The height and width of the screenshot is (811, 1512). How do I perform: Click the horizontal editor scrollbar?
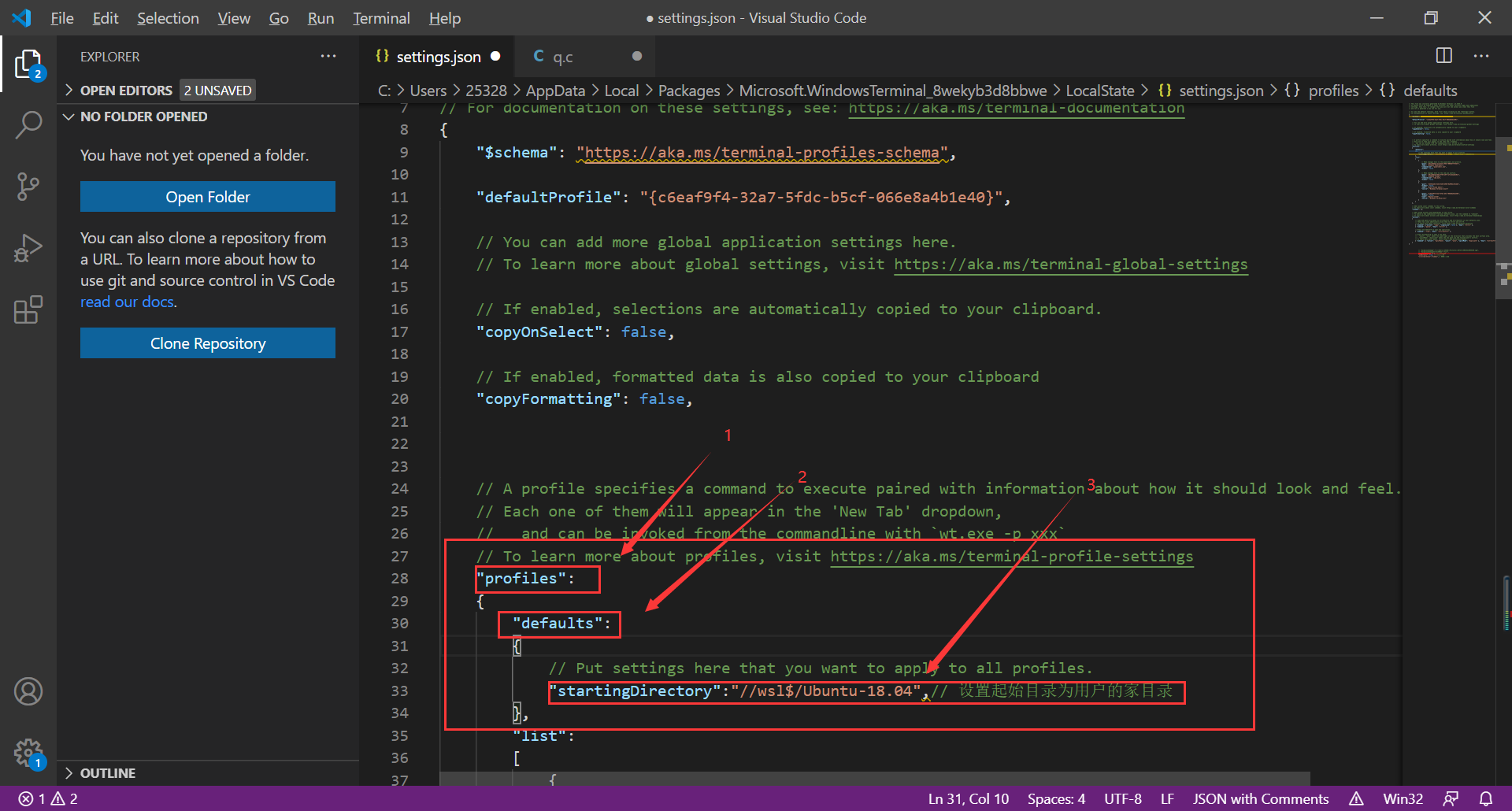875,779
